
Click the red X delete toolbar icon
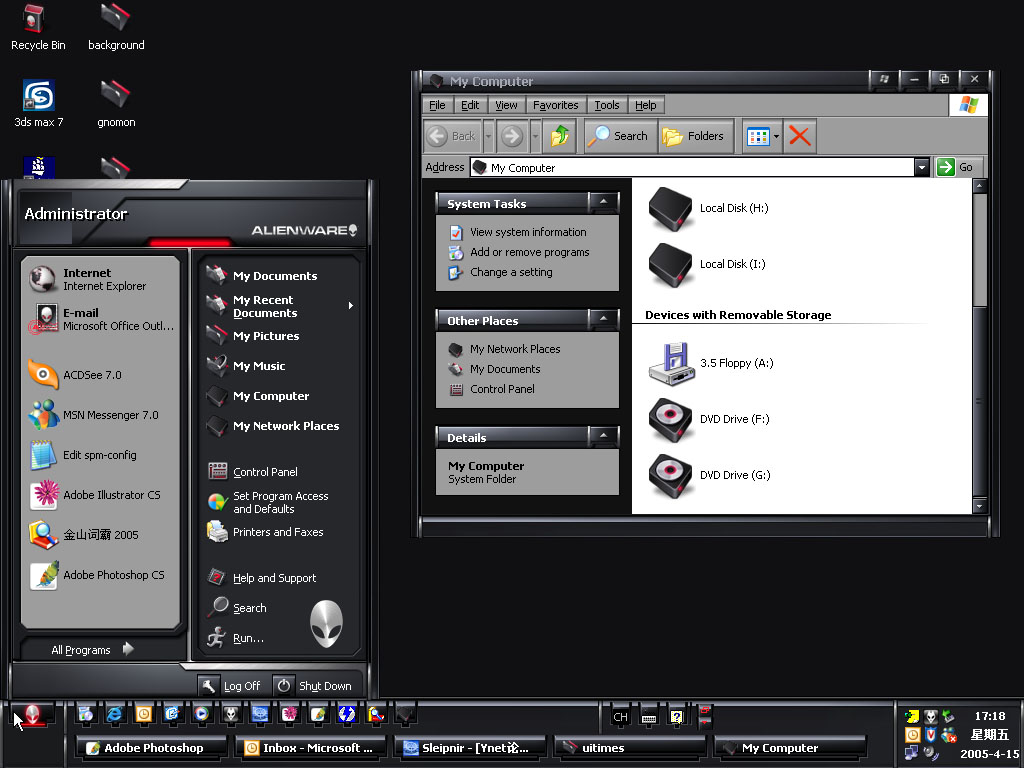coord(799,136)
